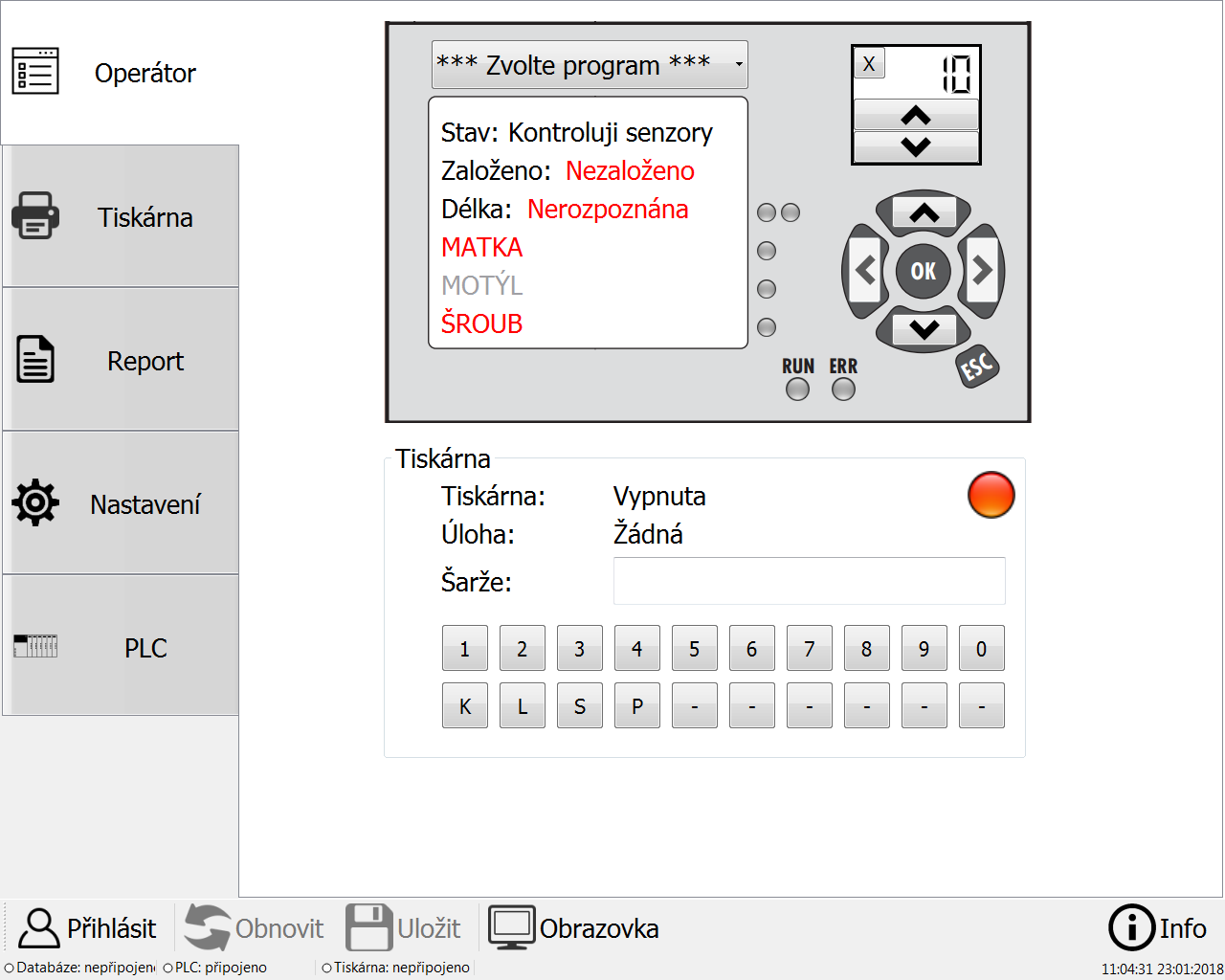Click the Uložit floppy disk icon

click(369, 928)
